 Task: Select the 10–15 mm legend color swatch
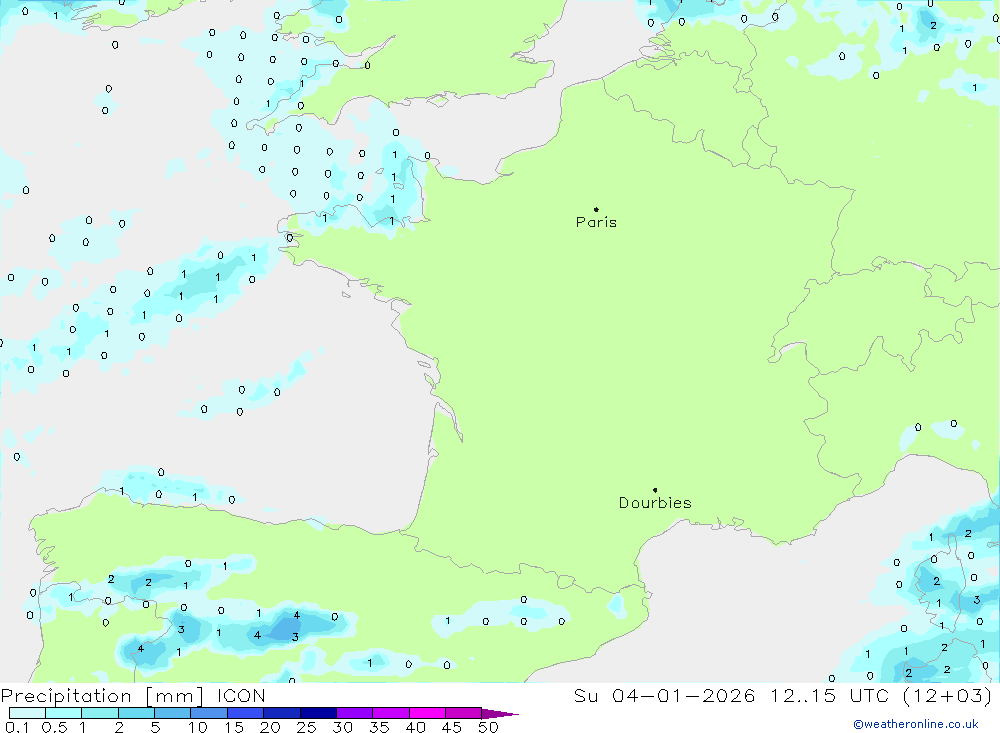click(209, 713)
